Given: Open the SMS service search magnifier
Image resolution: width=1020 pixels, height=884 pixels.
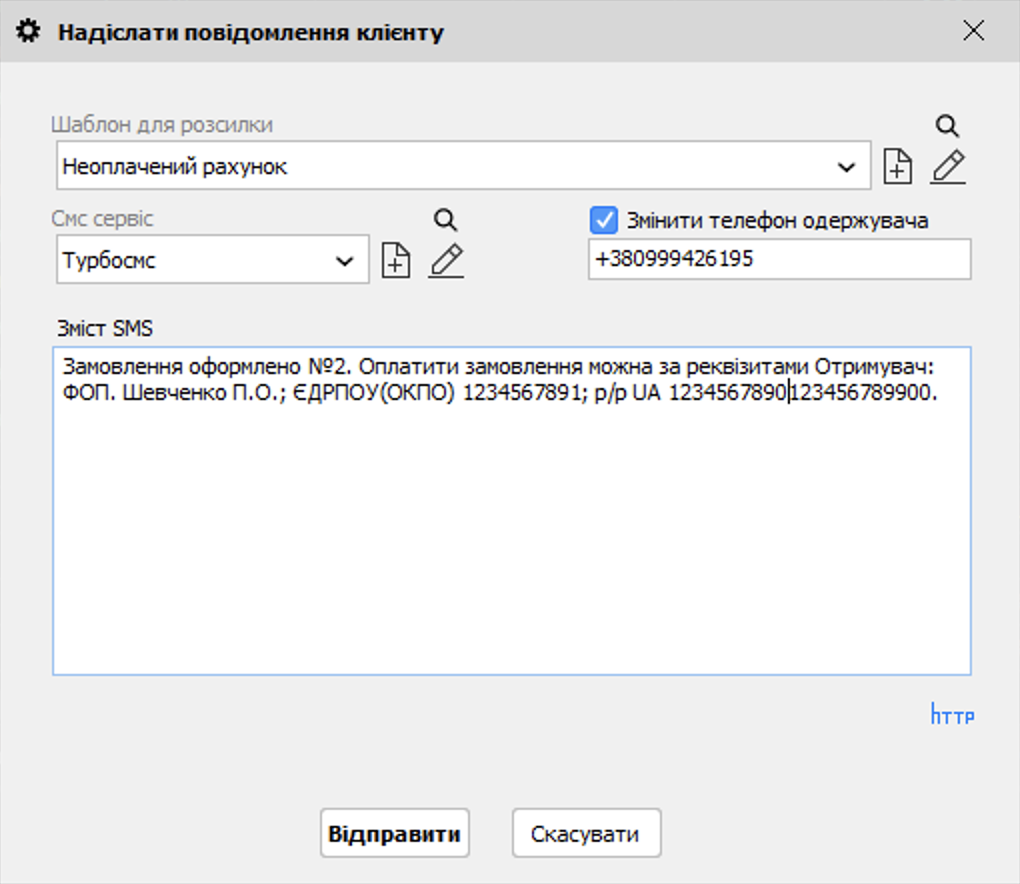Looking at the screenshot, I should coord(445,219).
